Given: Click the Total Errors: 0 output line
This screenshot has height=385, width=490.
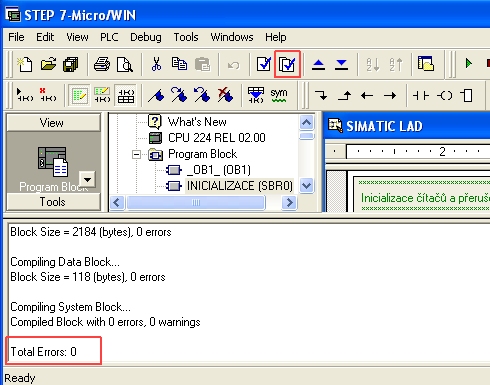Looking at the screenshot, I should point(44,352).
